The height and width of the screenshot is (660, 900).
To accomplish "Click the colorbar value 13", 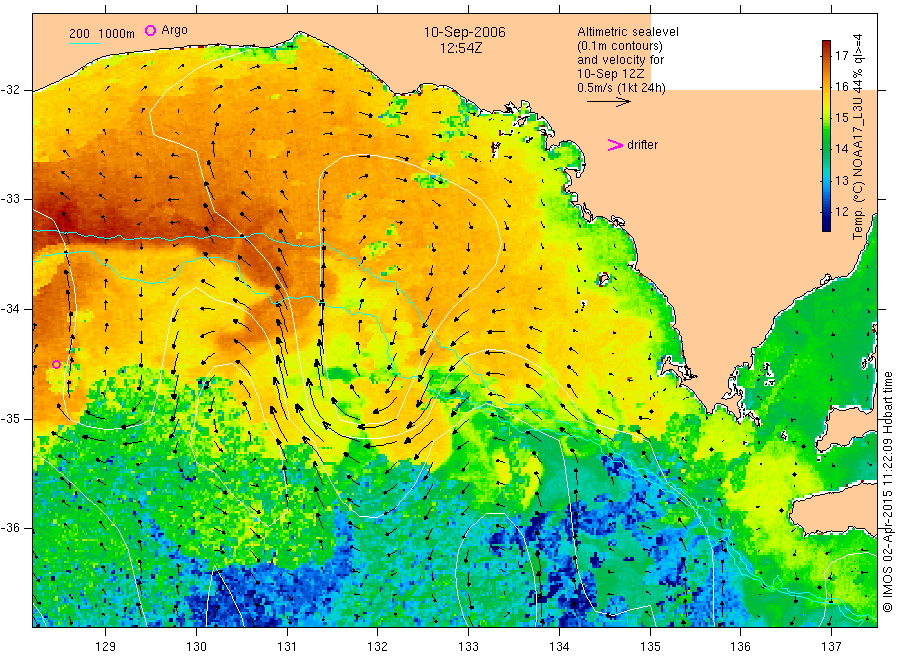I will (841, 180).
